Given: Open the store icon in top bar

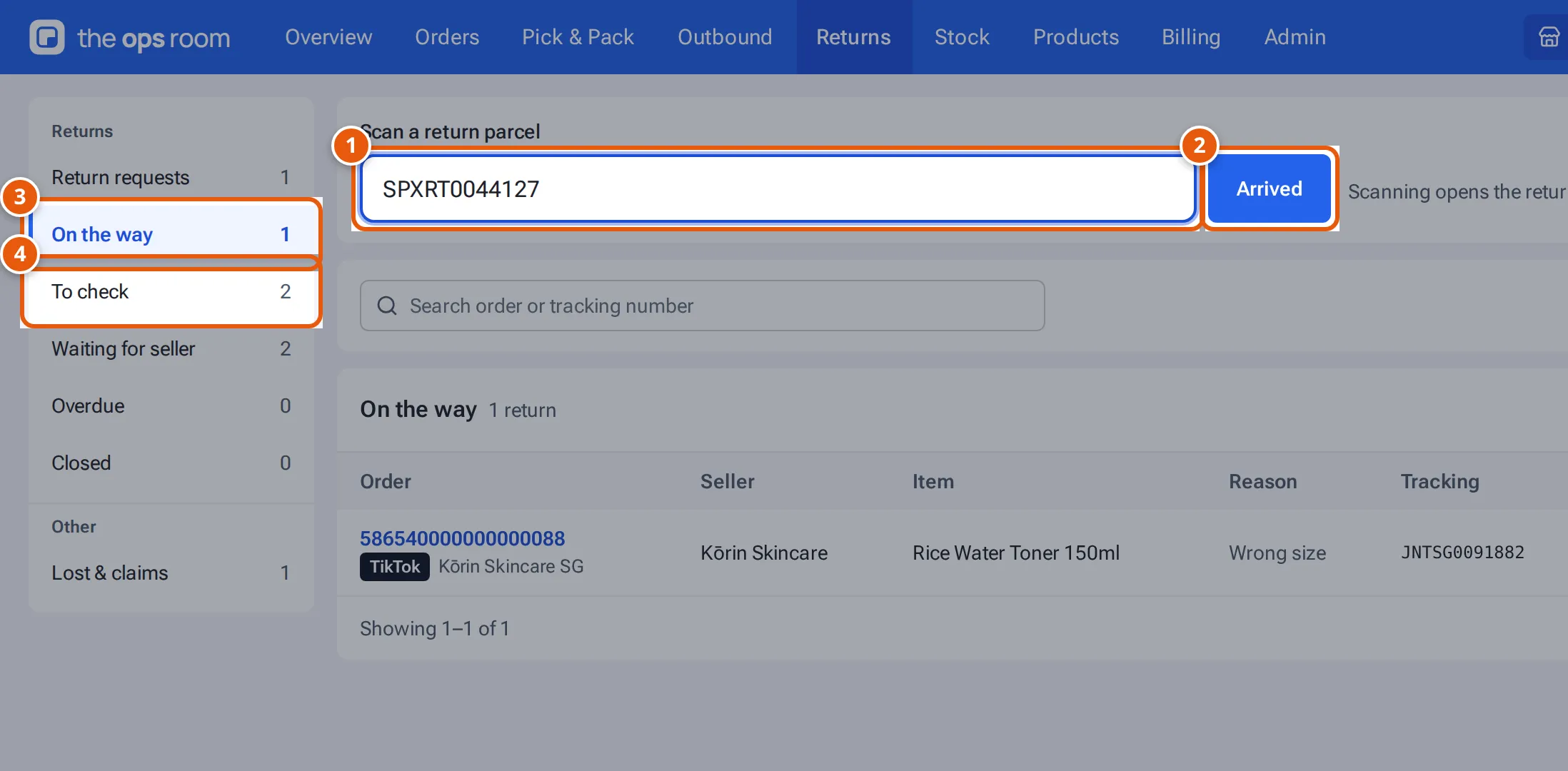Looking at the screenshot, I should click(1548, 37).
